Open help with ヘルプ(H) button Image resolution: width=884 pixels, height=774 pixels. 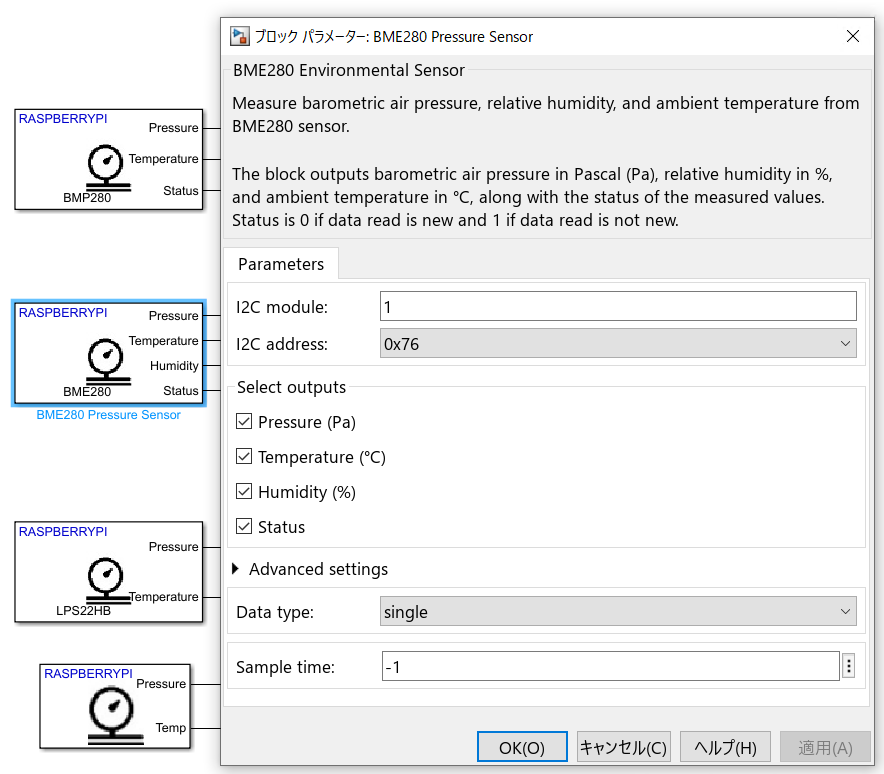725,747
